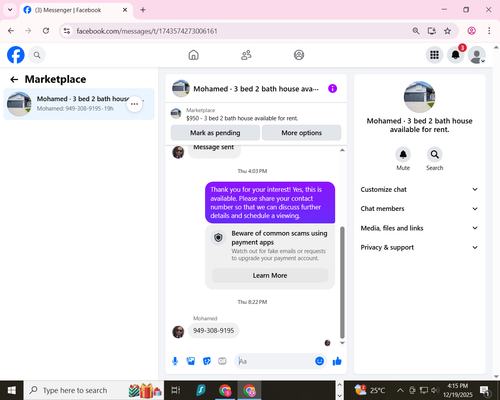Screen dimensions: 500x400
Task: Open the three-dot options on Mohamed conversation
Action: (x=134, y=104)
